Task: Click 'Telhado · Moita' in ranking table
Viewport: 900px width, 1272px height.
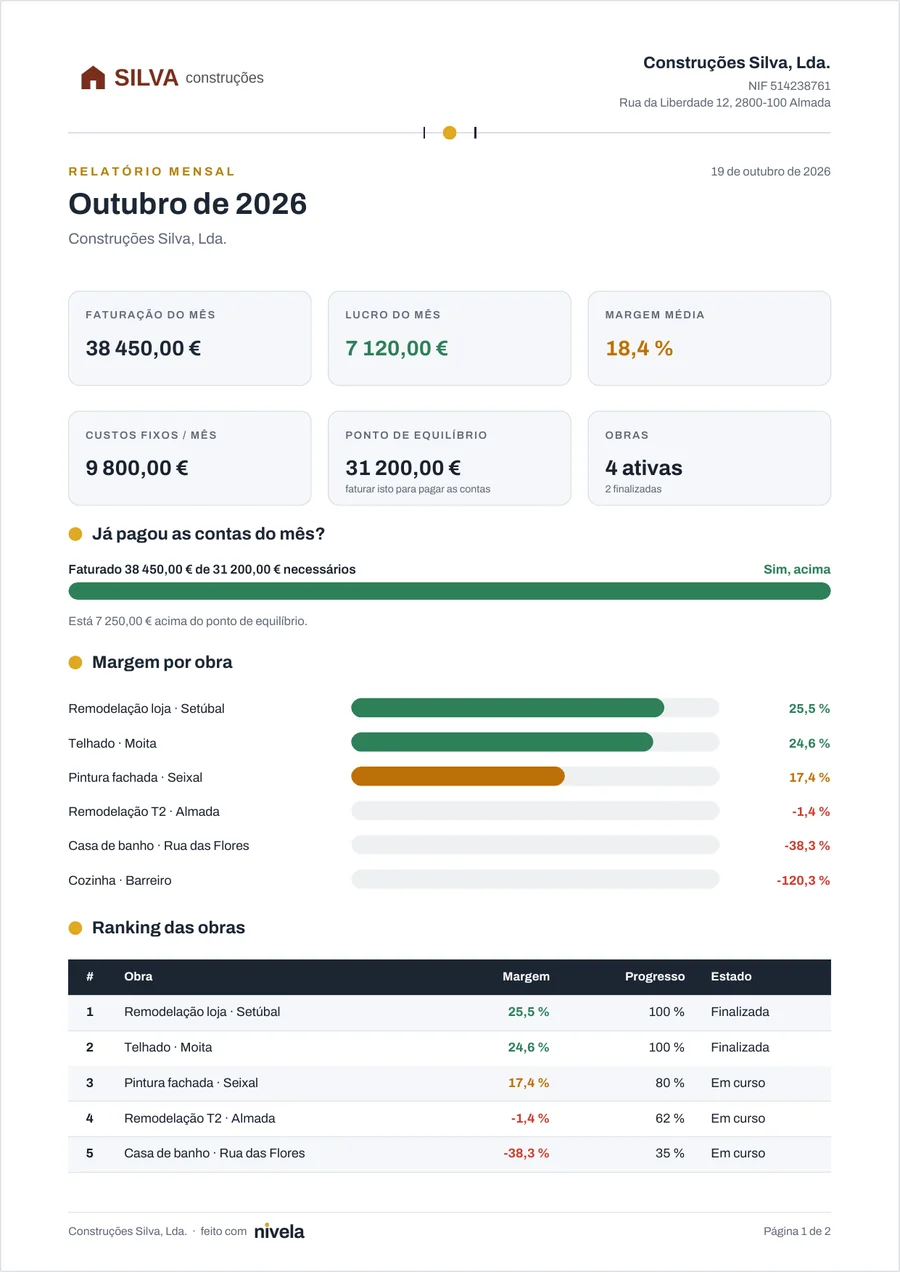Action: pos(168,1047)
